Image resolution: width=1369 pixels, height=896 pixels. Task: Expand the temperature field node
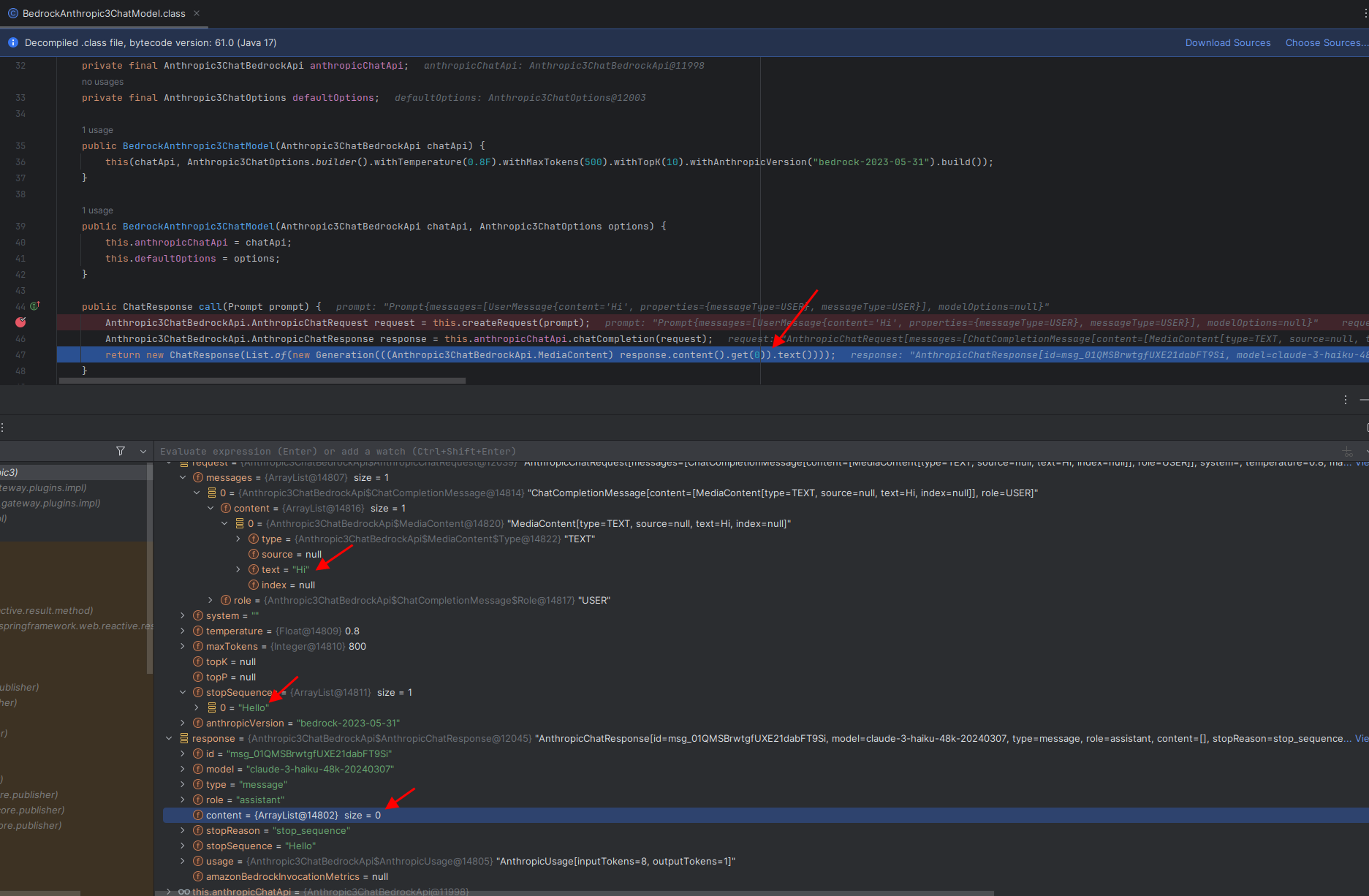[x=183, y=631]
